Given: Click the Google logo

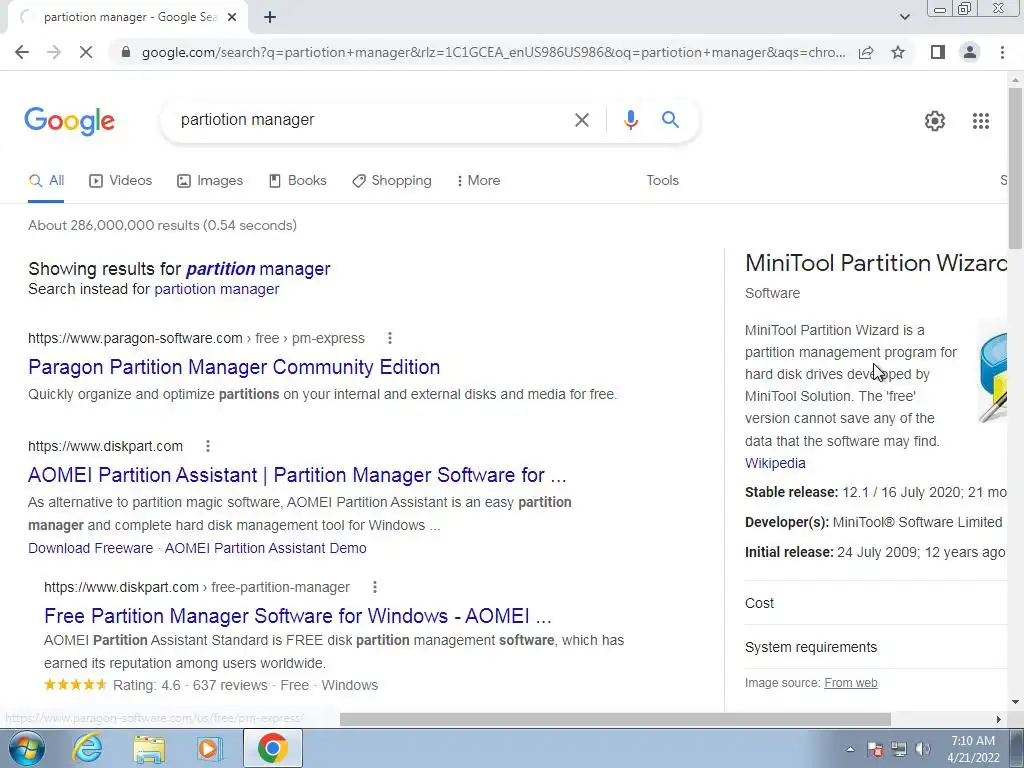Looking at the screenshot, I should 69,121.
